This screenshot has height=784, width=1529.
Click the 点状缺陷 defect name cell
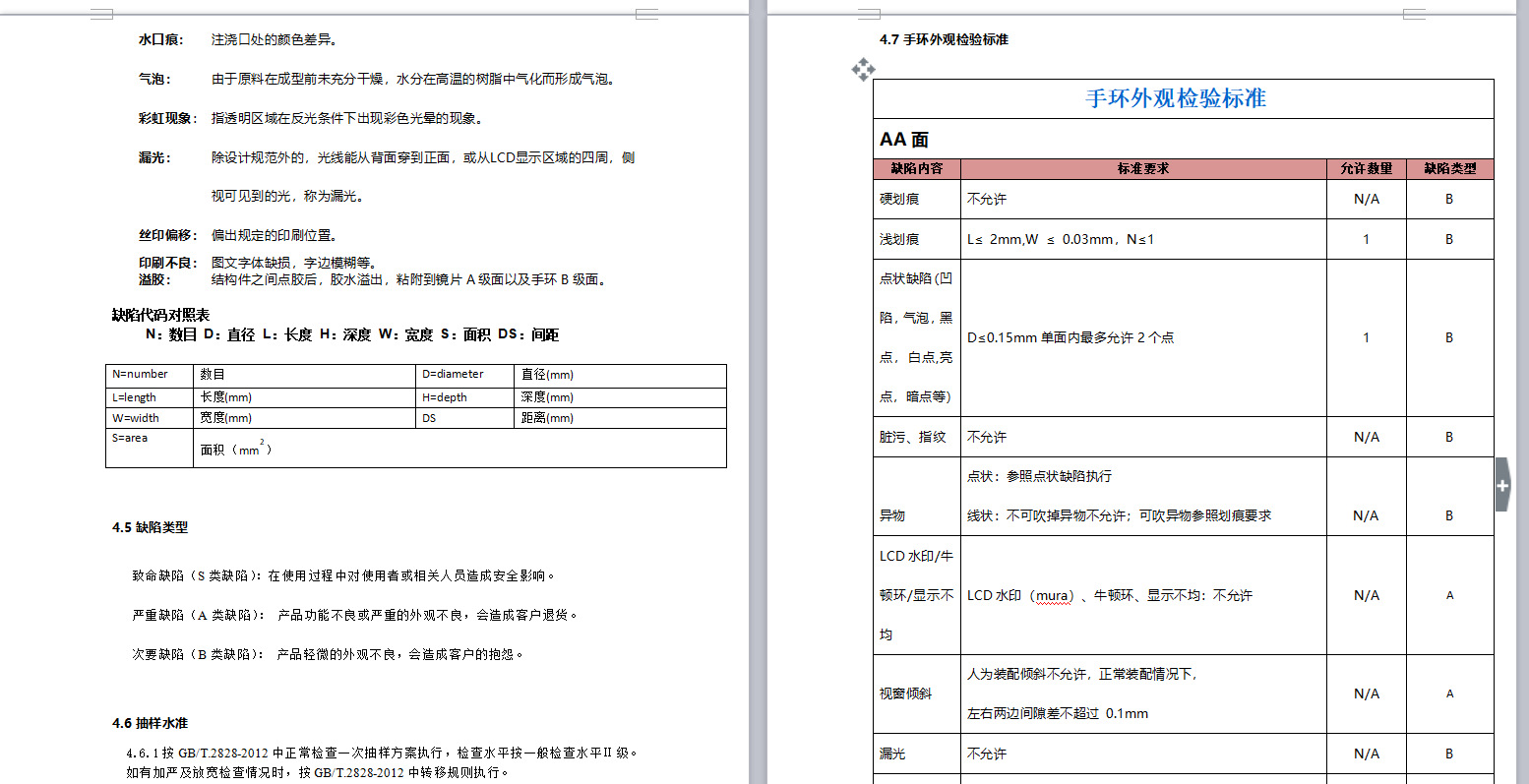917,338
